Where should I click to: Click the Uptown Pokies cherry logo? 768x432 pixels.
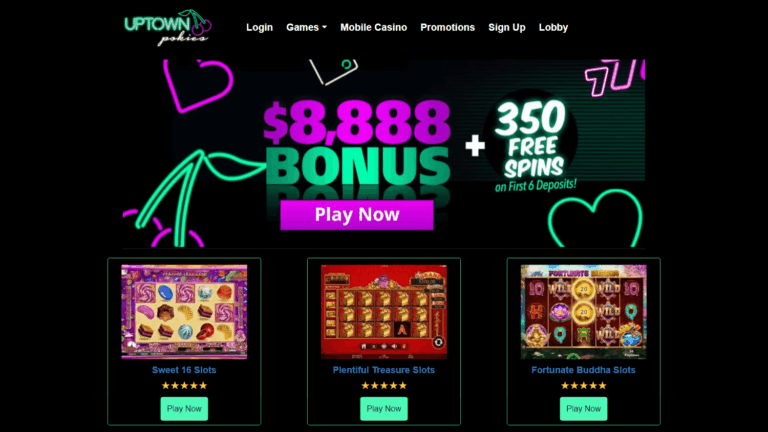168,28
